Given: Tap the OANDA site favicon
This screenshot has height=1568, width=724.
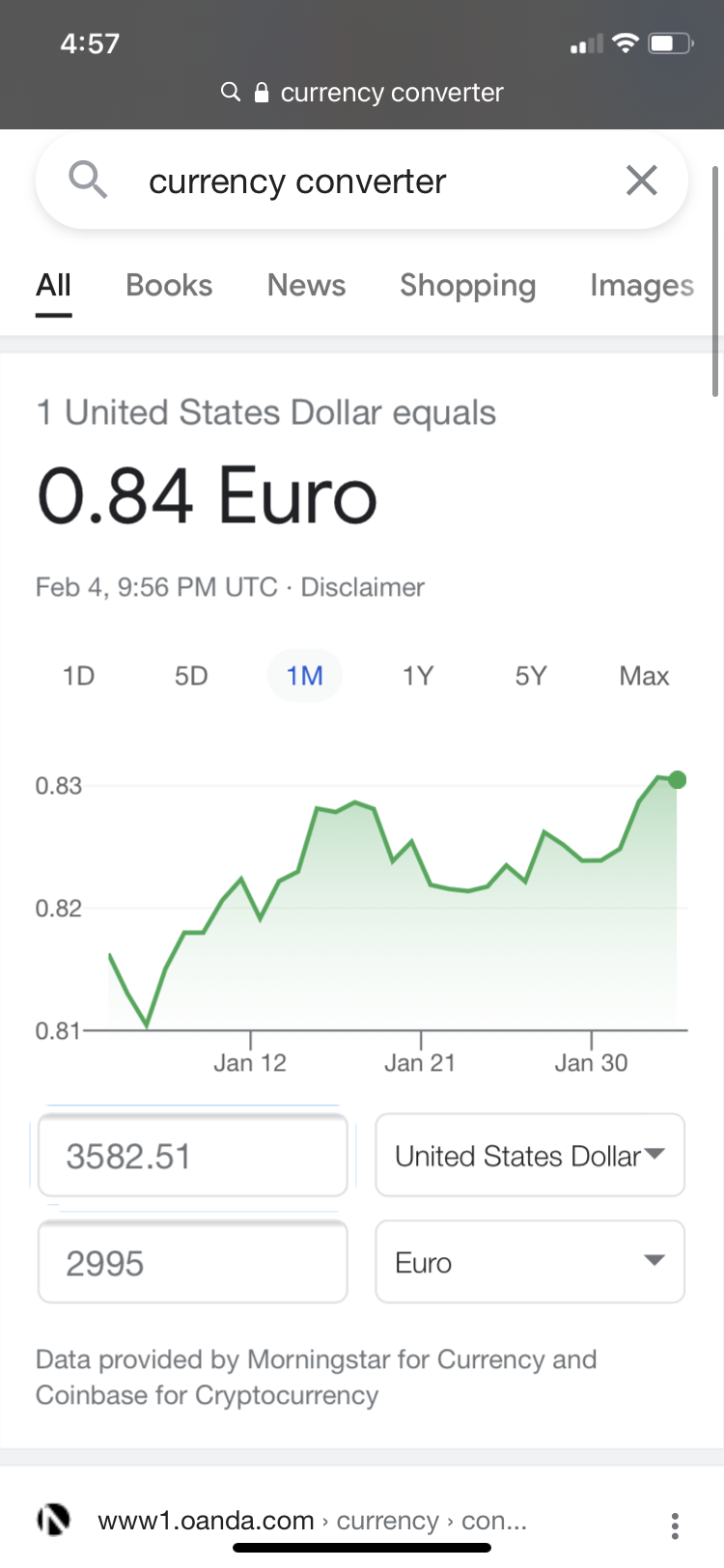Looking at the screenshot, I should pos(54,1520).
